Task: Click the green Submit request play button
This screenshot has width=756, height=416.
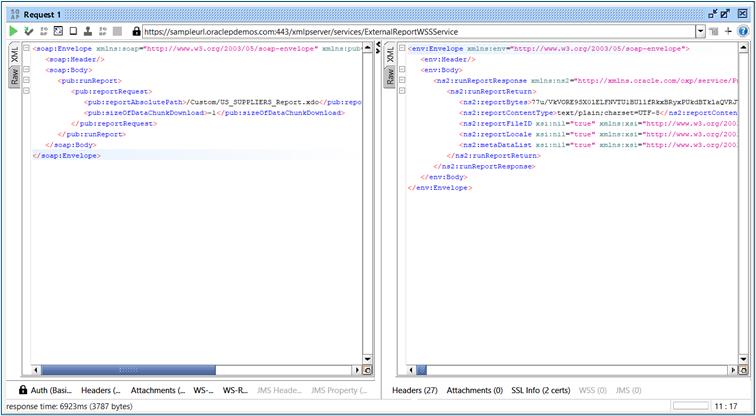Action: (12, 31)
